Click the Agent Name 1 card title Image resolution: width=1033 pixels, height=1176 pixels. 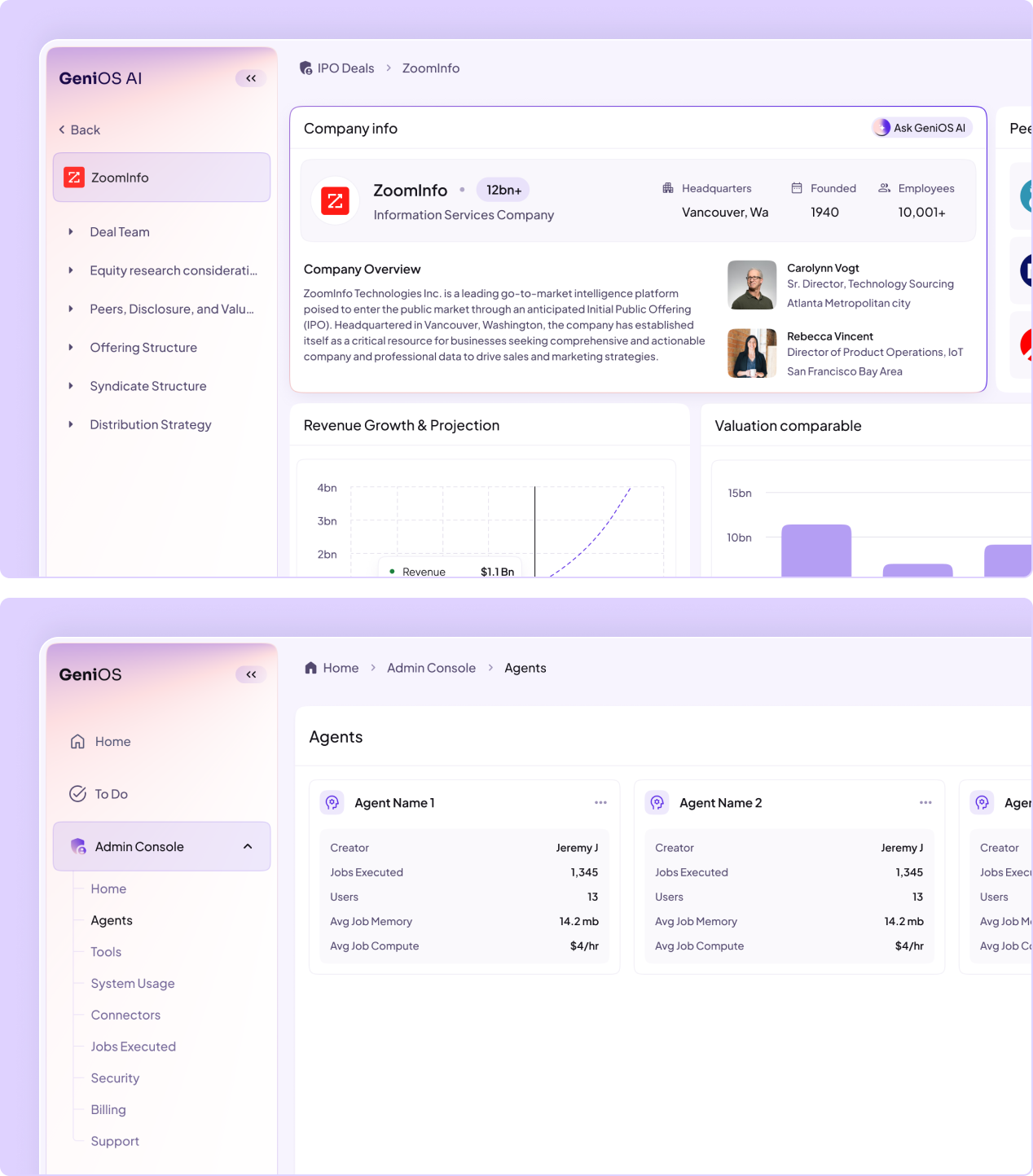point(394,803)
